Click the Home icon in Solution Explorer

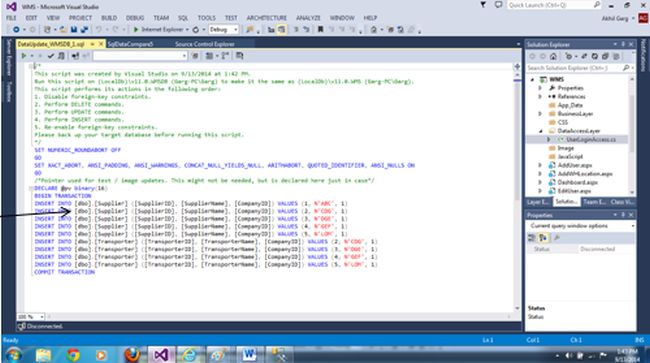tap(553, 56)
